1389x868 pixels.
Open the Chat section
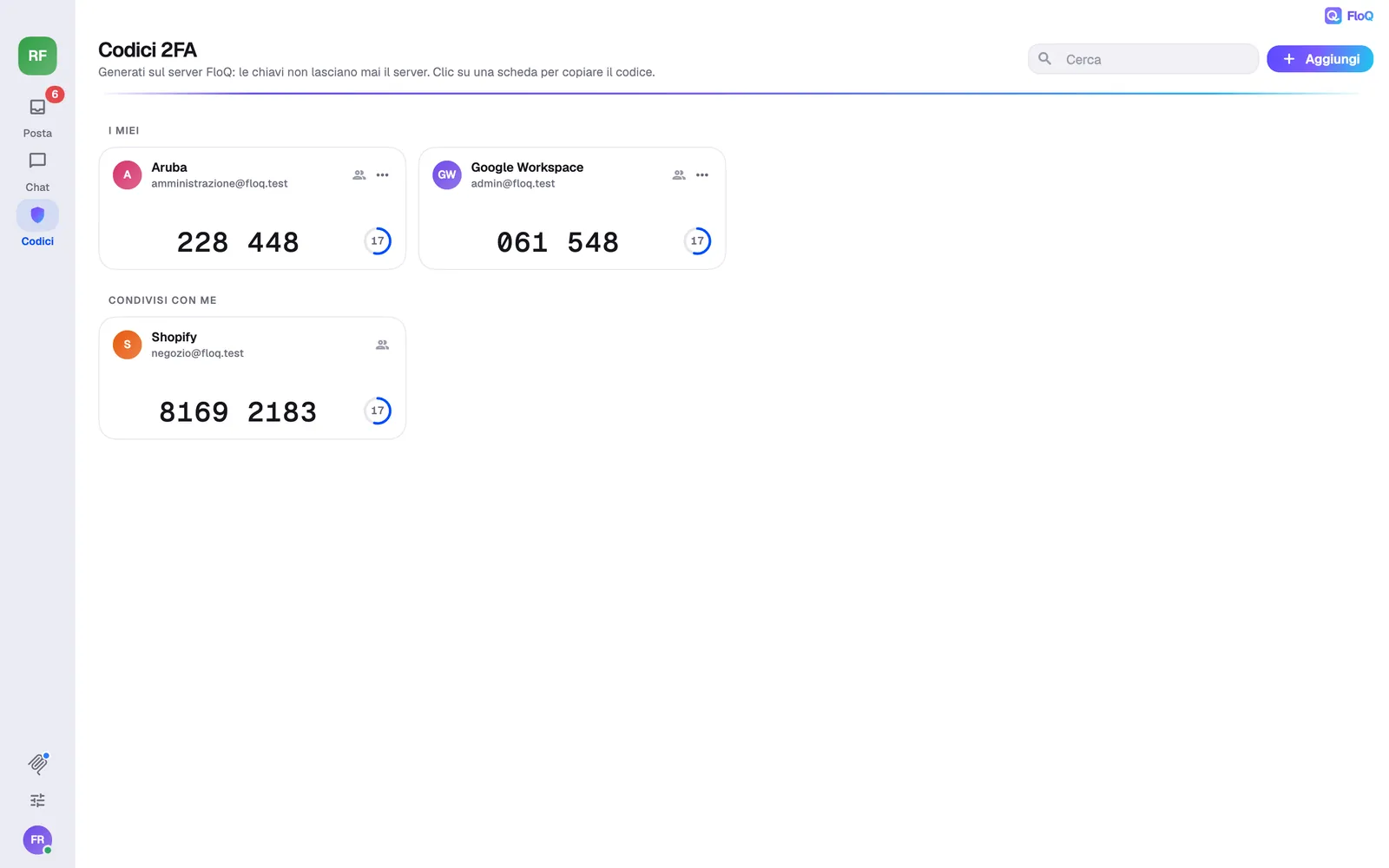[37, 172]
